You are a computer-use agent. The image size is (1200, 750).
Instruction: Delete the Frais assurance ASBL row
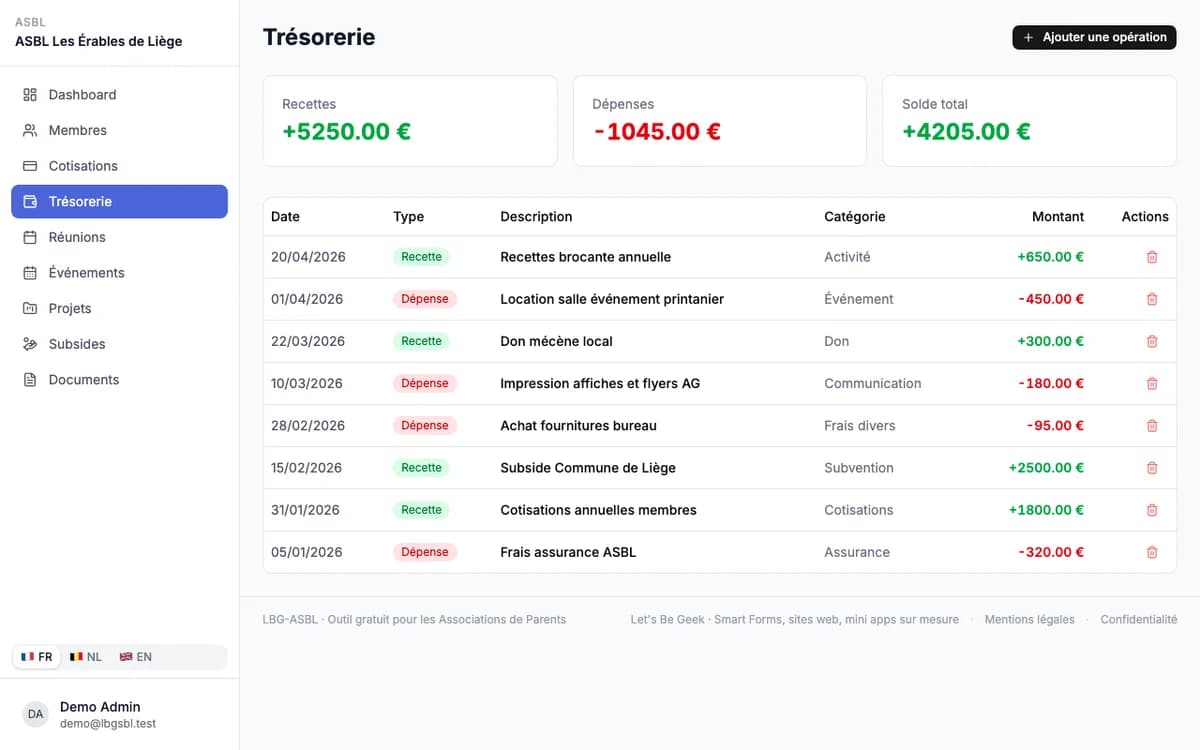coord(1152,552)
